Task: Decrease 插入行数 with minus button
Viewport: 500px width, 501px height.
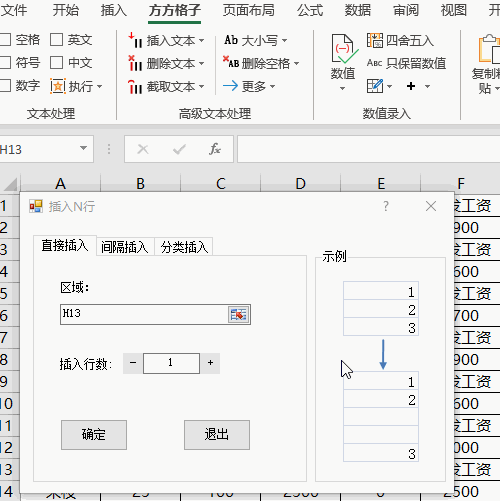Action: pos(133,363)
